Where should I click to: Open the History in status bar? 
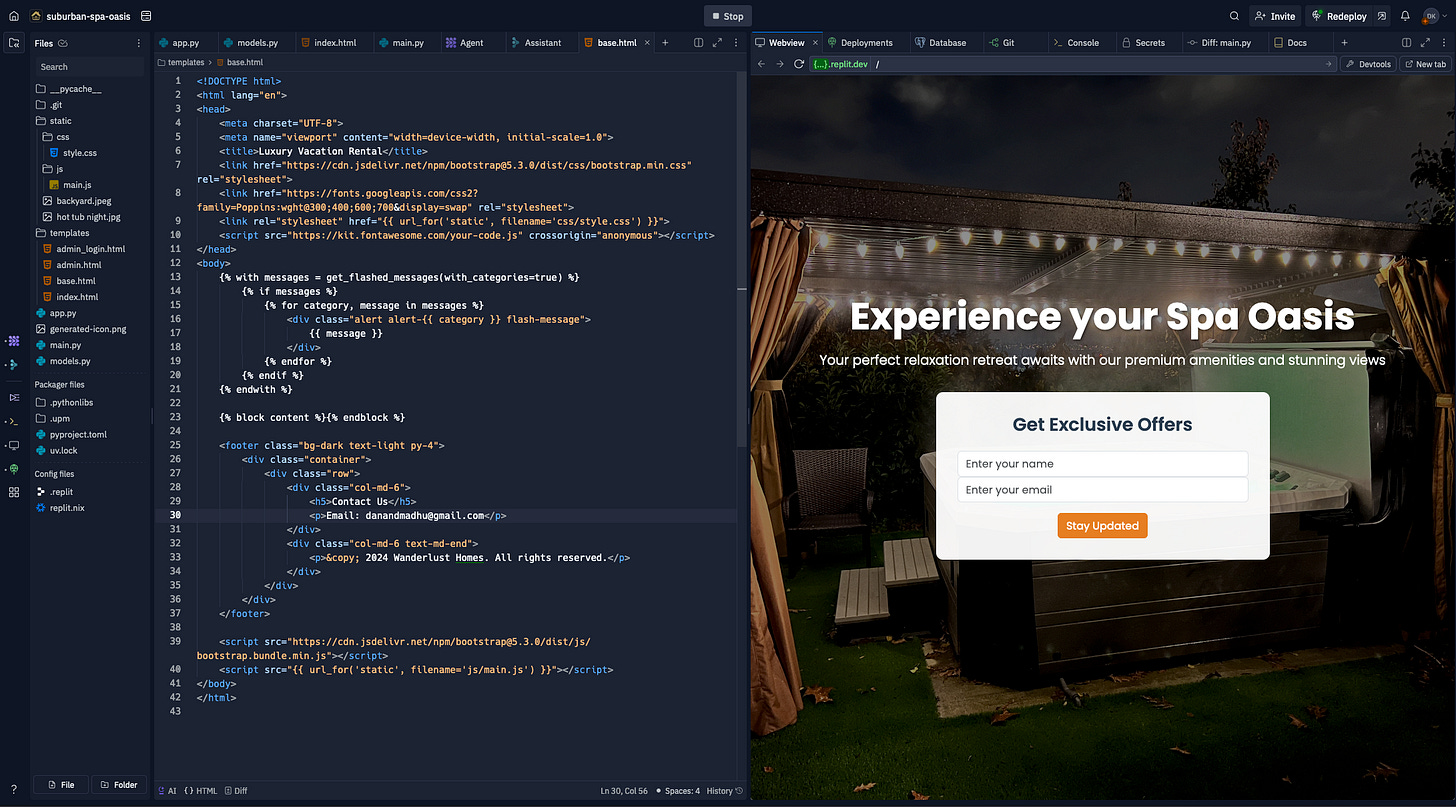pyautogui.click(x=724, y=791)
